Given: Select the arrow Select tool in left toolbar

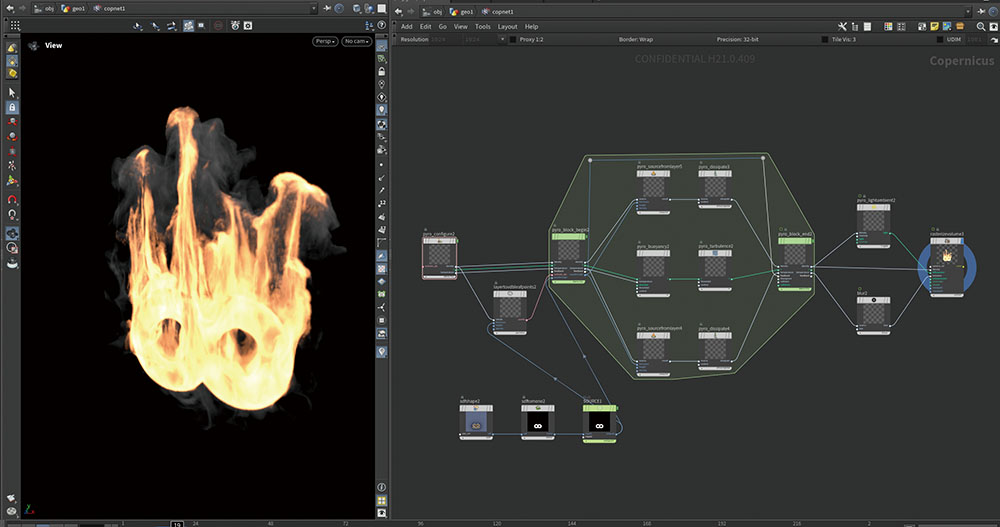Looking at the screenshot, I should [x=11, y=92].
